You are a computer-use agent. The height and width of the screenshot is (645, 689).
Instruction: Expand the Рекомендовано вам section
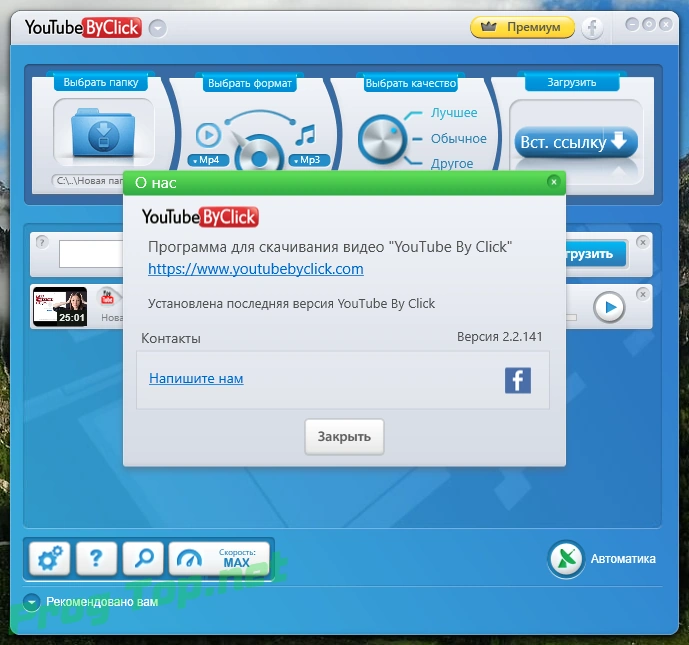[32, 602]
